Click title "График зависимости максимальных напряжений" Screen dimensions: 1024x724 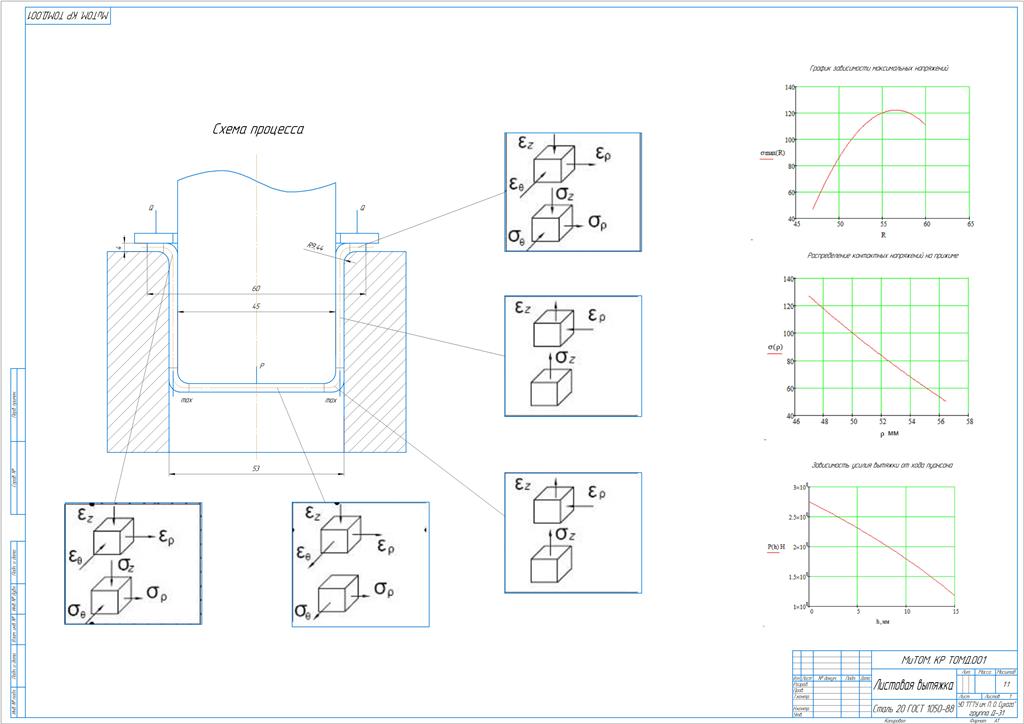(x=878, y=68)
